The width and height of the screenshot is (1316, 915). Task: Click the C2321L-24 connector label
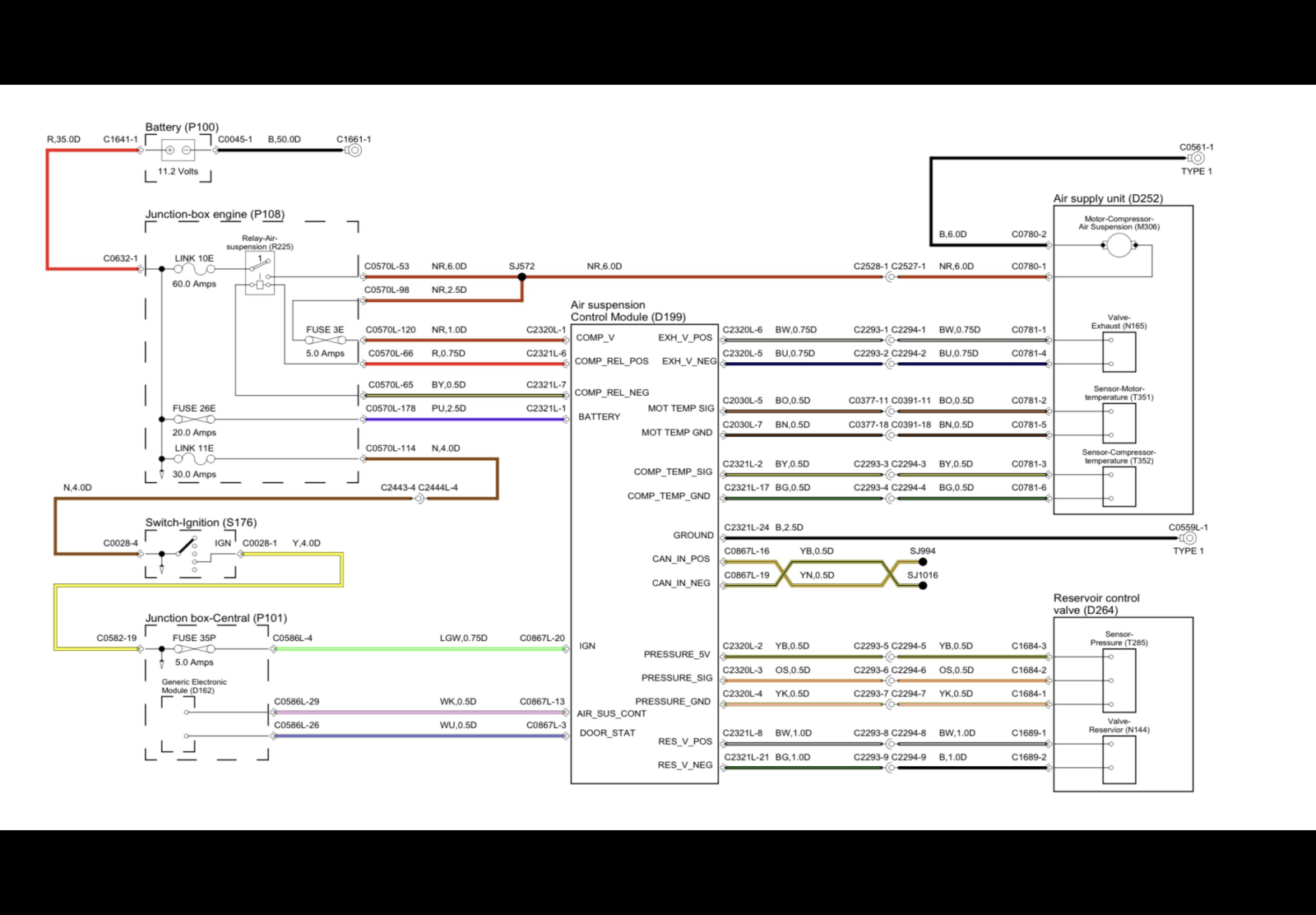click(747, 527)
